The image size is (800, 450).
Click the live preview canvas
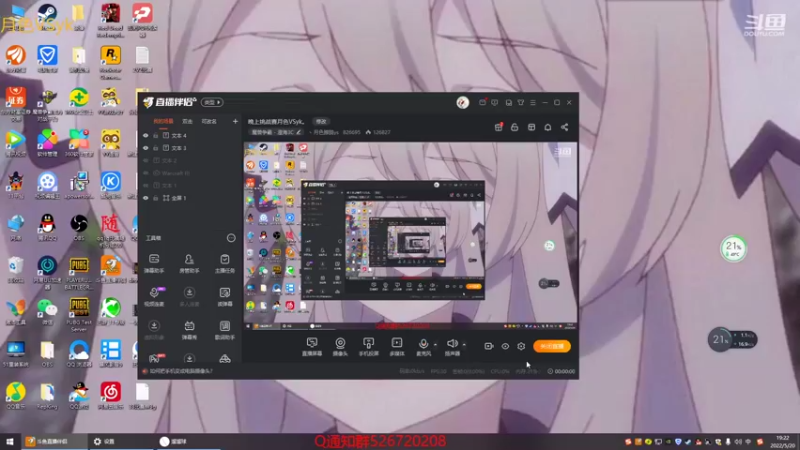(411, 235)
